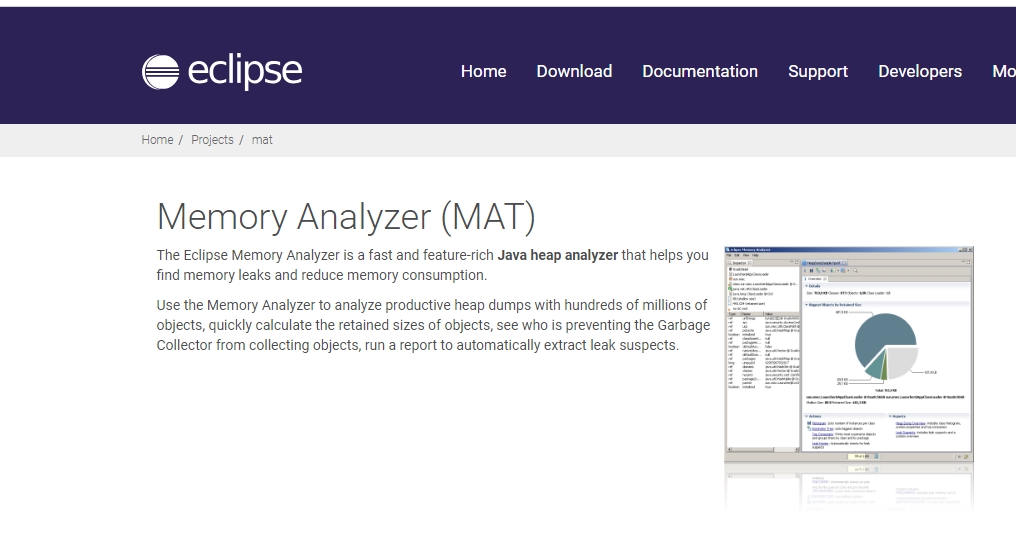The image size is (1016, 542).
Task: Open the Download menu item
Action: pyautogui.click(x=574, y=71)
